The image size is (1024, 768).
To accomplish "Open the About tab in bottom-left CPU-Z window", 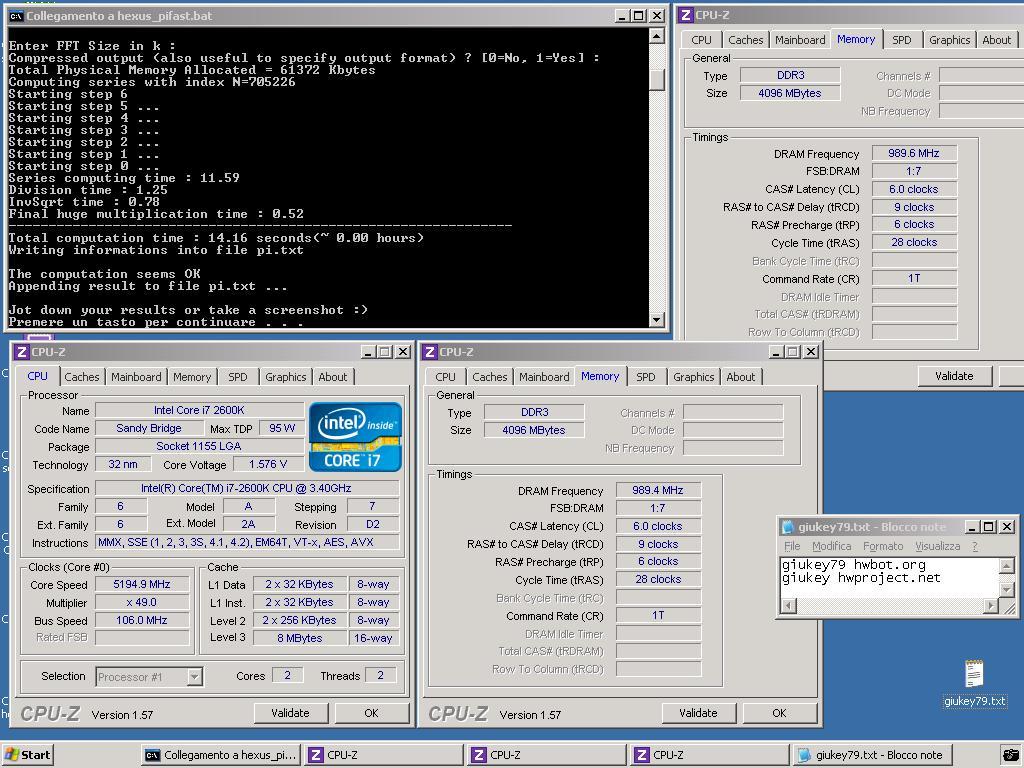I will pyautogui.click(x=332, y=377).
